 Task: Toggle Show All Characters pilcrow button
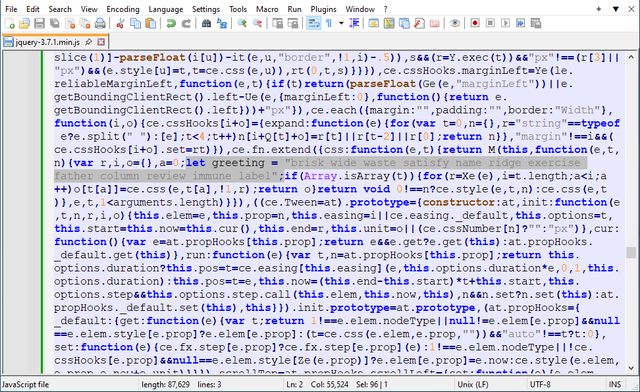coord(329,24)
